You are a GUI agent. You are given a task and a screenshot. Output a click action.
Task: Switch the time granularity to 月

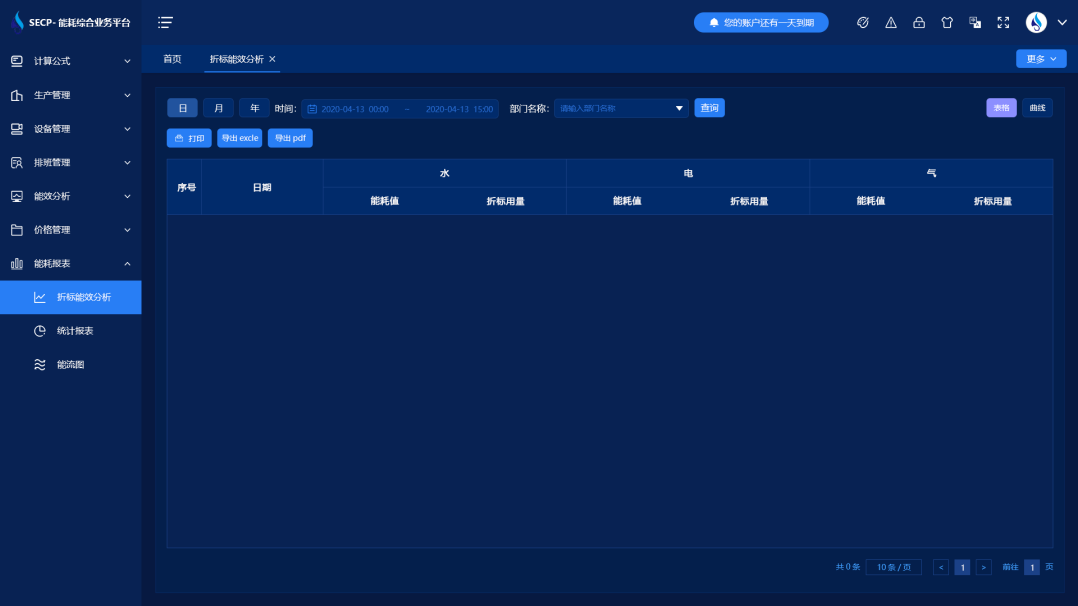click(x=218, y=108)
